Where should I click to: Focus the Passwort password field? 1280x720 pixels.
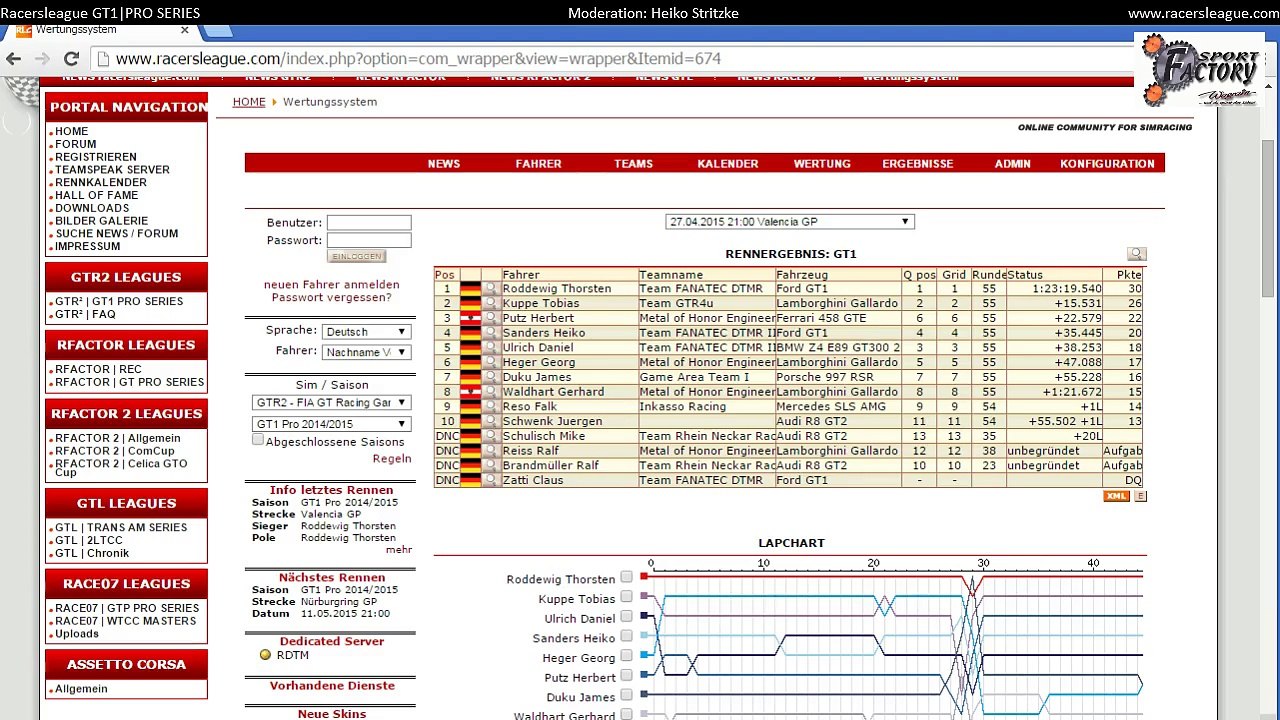coord(369,241)
